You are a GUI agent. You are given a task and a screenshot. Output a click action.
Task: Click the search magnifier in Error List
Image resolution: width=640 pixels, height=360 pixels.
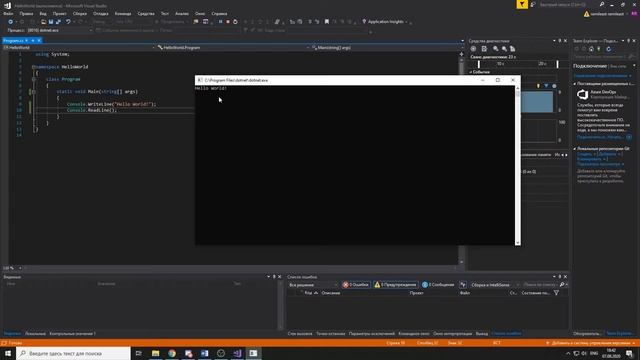[562, 284]
